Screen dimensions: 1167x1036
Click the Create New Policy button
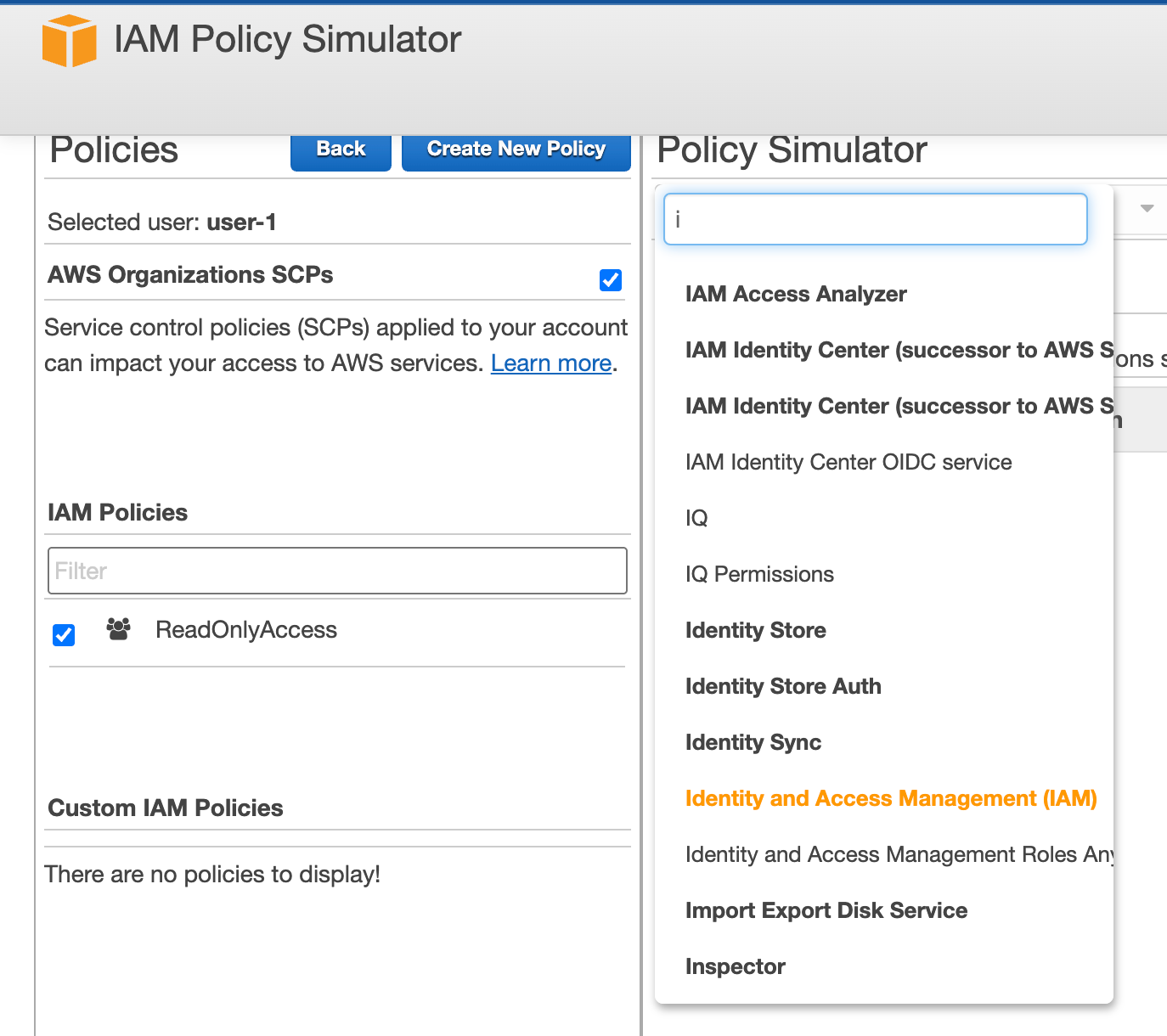[516, 149]
